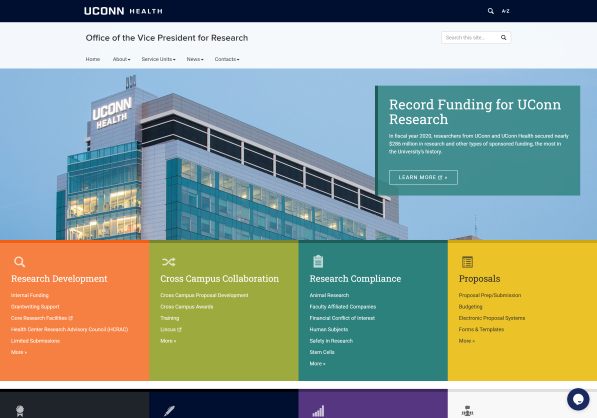Click the search magnifier icon in top bar
The width and height of the screenshot is (597, 418).
491,11
